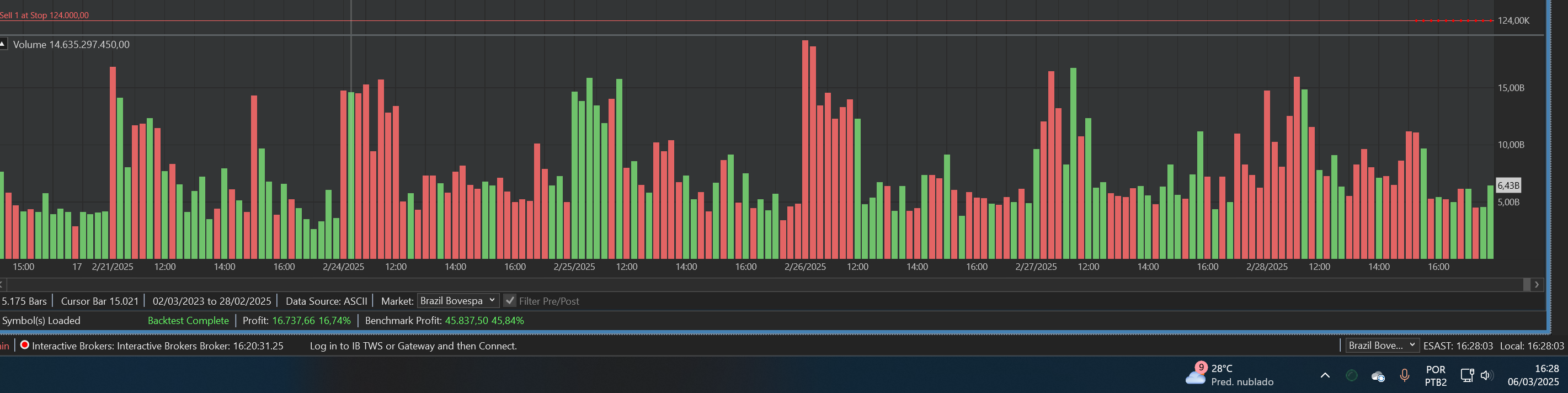Open the network connection tray icon
Screen dimensions: 1568x393
click(1466, 375)
